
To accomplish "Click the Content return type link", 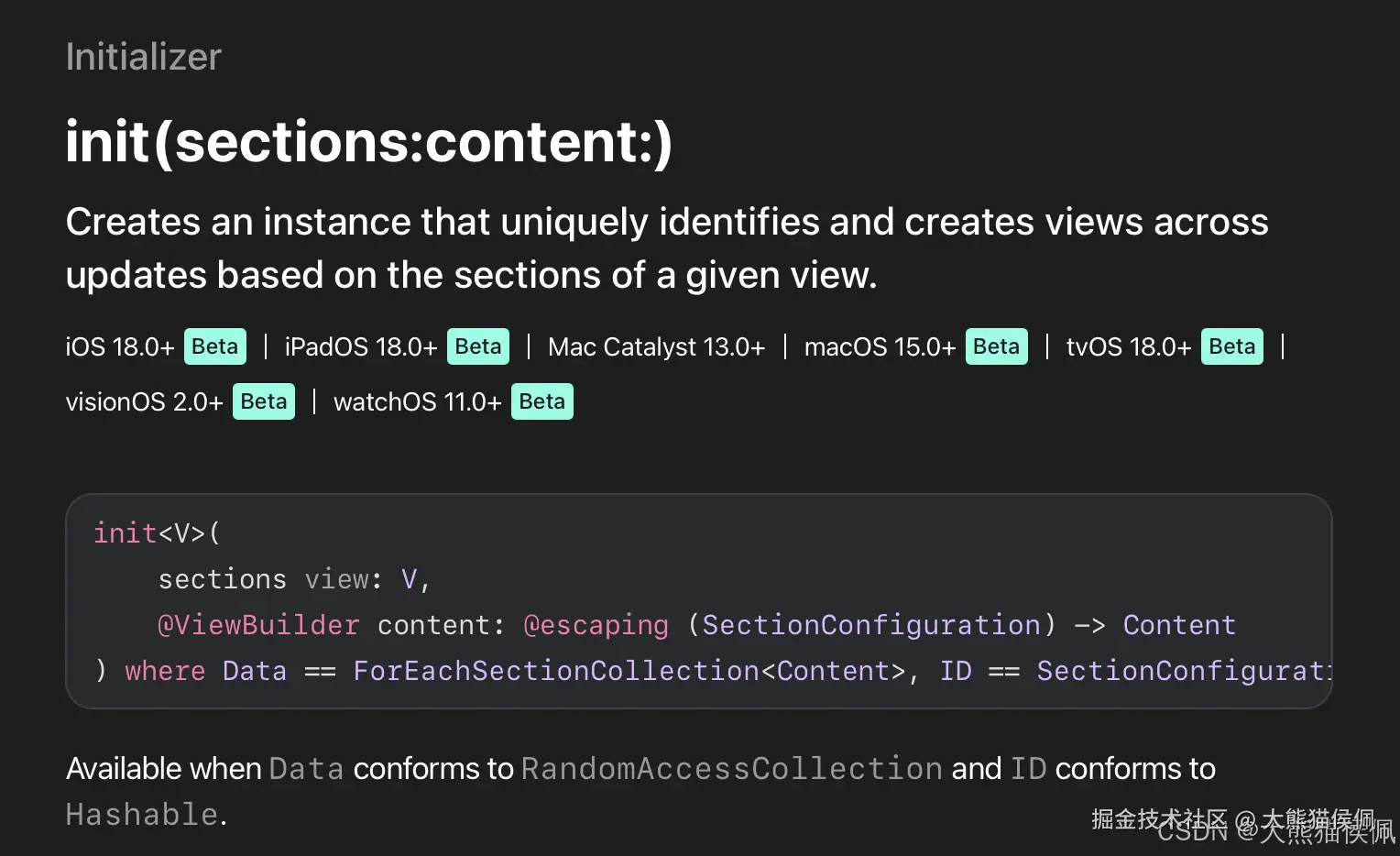I will pos(1179,625).
